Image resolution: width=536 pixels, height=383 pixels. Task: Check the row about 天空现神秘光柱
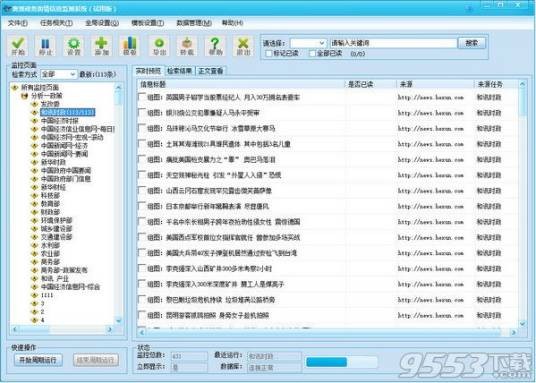pyautogui.click(x=142, y=175)
